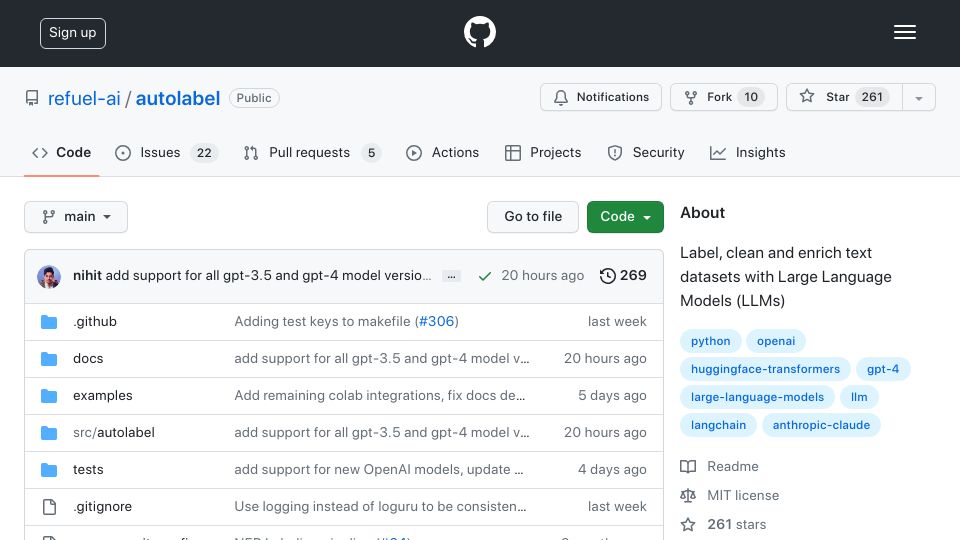Click nihit's avatar thumbnail
Viewport: 960px width, 540px height.
49,277
